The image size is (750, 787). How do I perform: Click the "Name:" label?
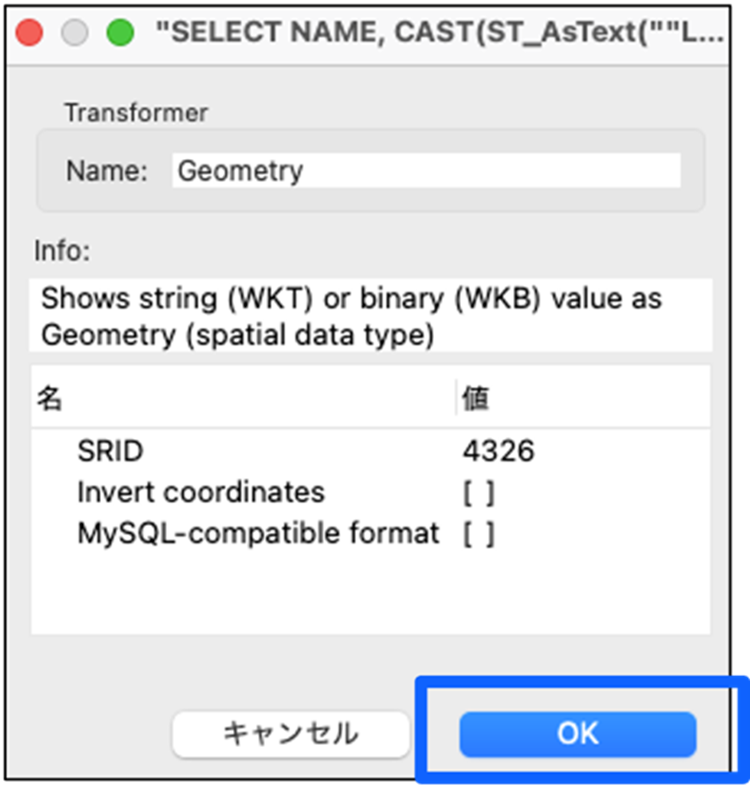tap(106, 171)
